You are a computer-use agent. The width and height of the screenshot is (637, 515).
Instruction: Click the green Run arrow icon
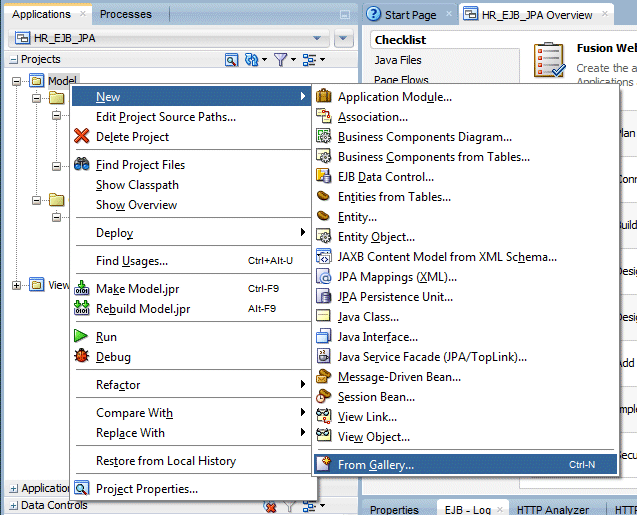(81, 336)
